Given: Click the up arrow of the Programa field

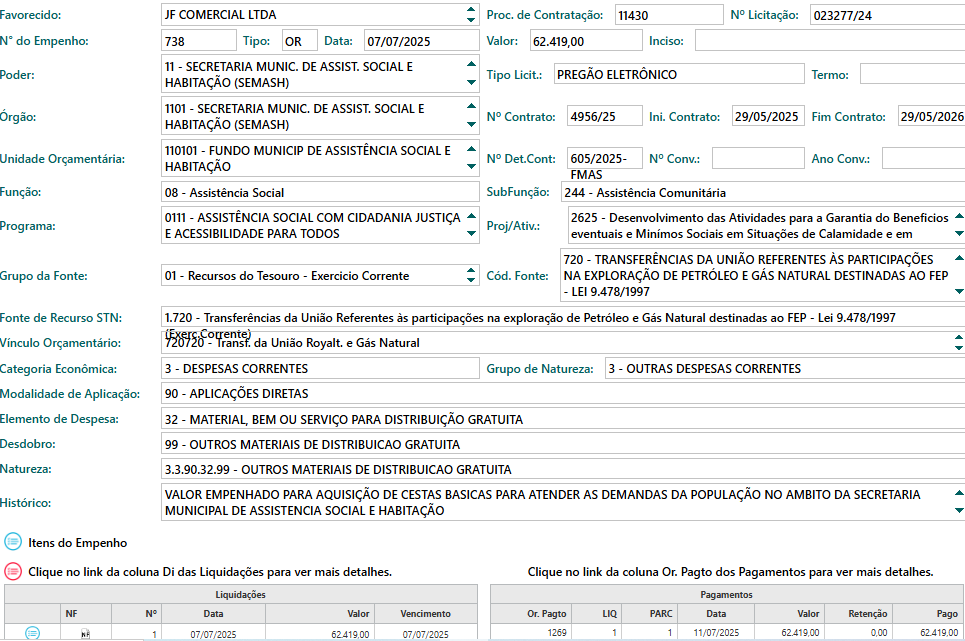Looking at the screenshot, I should click(x=471, y=215).
